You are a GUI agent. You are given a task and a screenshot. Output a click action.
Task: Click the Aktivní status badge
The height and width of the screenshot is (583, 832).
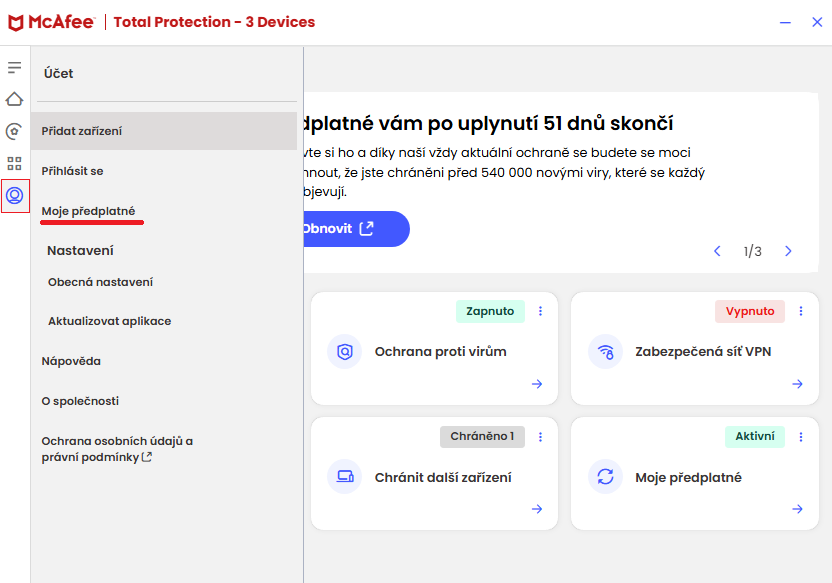click(x=755, y=437)
